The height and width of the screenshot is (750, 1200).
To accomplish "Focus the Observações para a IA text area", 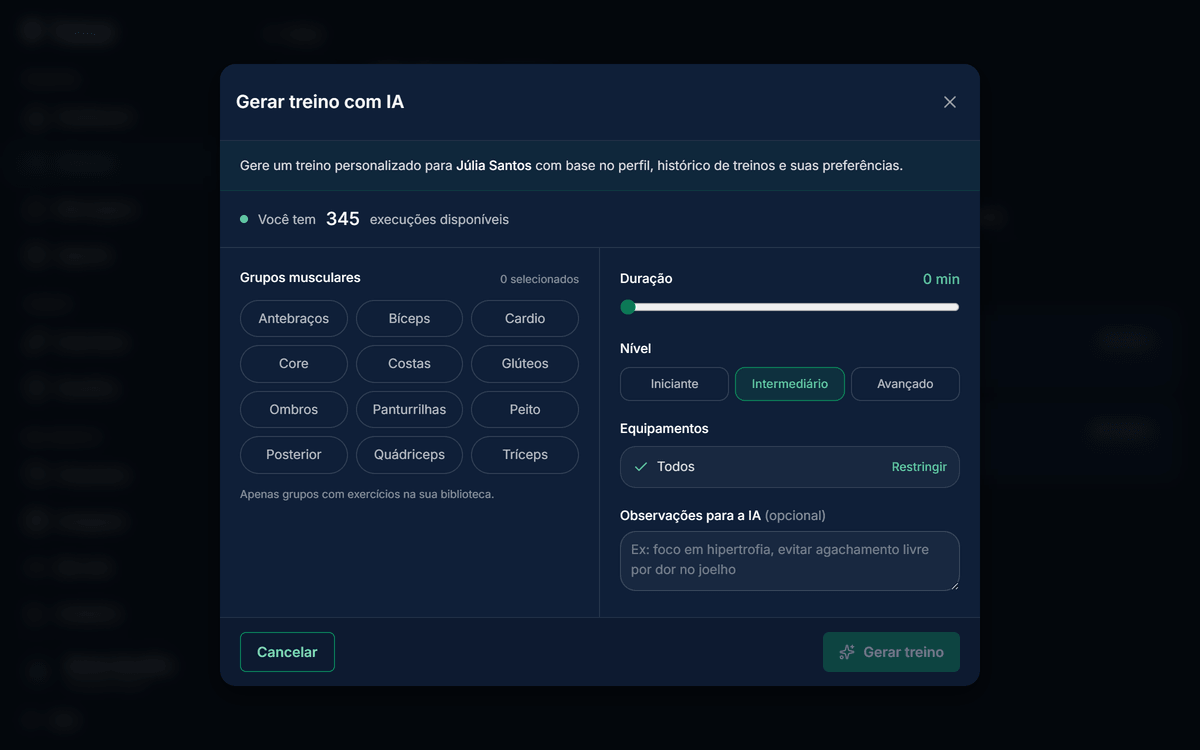I will tap(790, 561).
